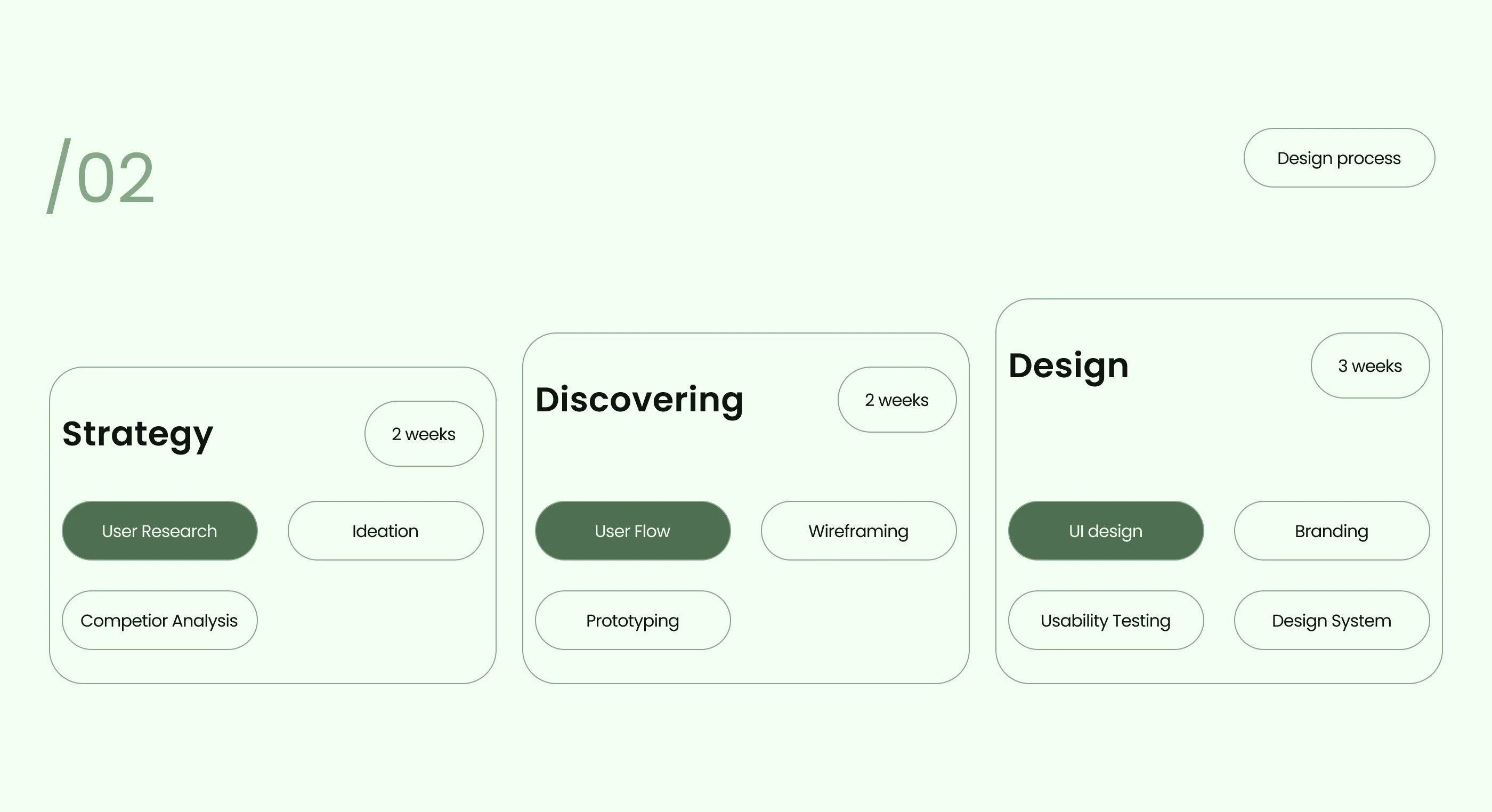Click empty slot right of Competior Analysis pill

point(385,620)
